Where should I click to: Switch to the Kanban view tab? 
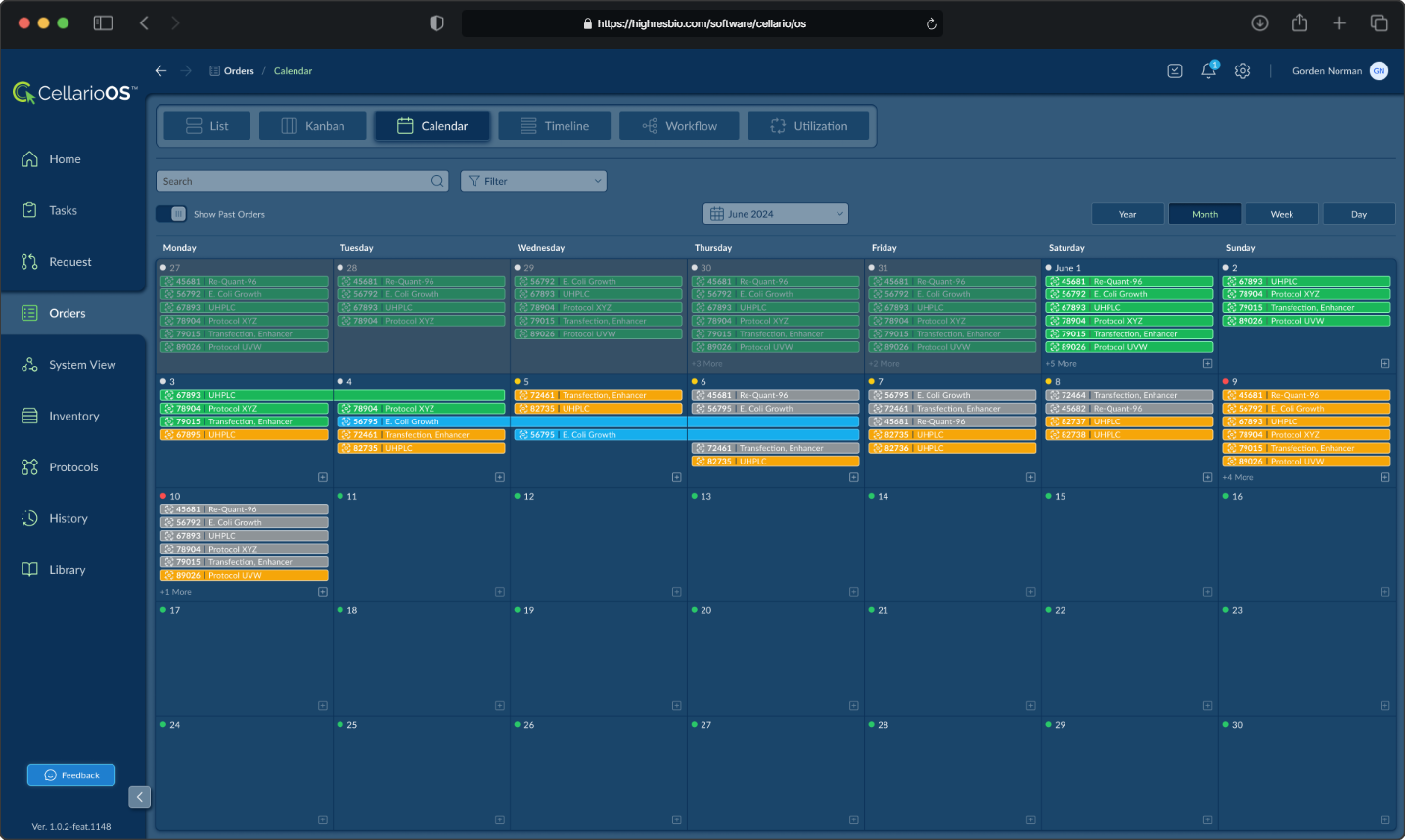pos(312,125)
